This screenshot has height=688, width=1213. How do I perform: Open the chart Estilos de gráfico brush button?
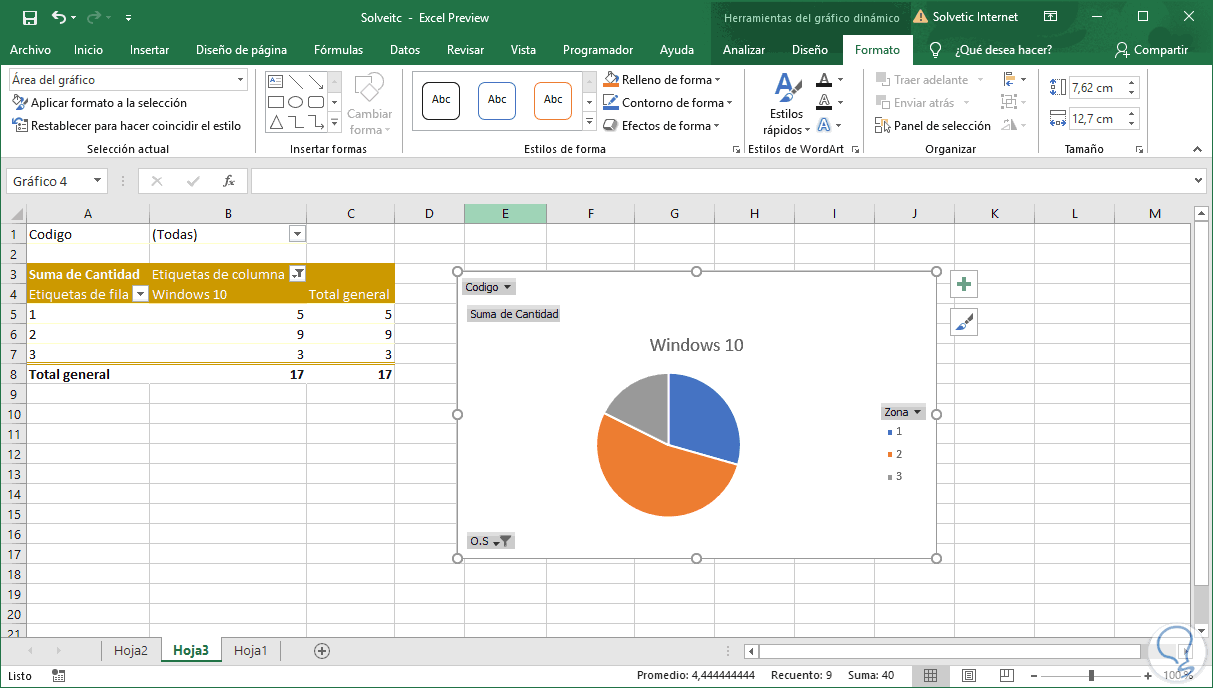963,321
